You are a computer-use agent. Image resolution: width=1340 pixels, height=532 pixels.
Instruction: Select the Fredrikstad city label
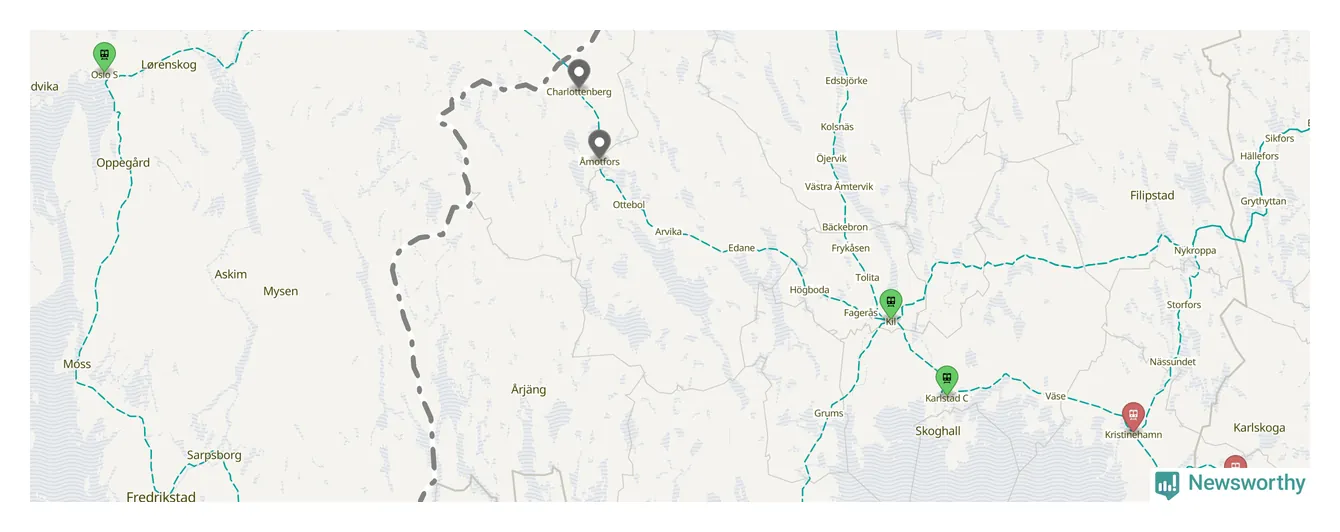click(161, 497)
